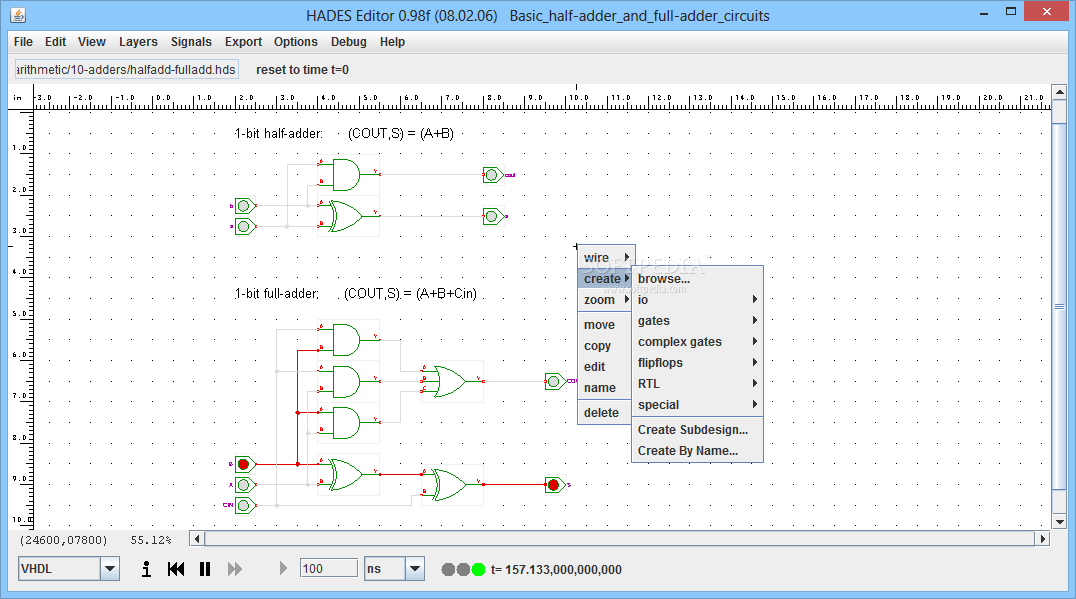The height and width of the screenshot is (599, 1076).
Task: Select create entry in context menu
Action: tap(606, 279)
